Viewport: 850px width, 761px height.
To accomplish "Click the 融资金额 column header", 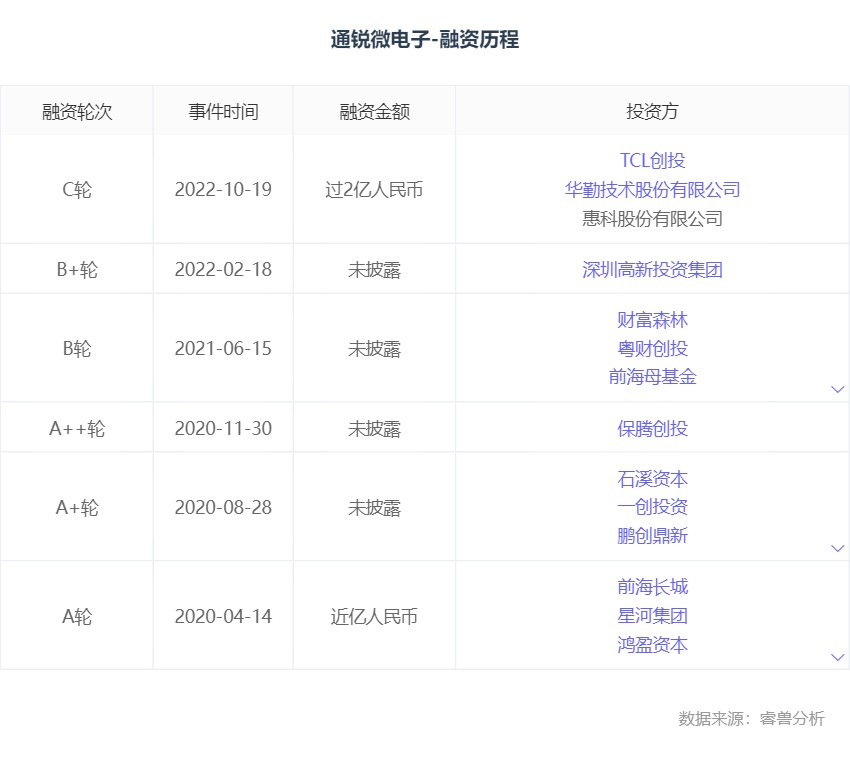I will [x=375, y=112].
